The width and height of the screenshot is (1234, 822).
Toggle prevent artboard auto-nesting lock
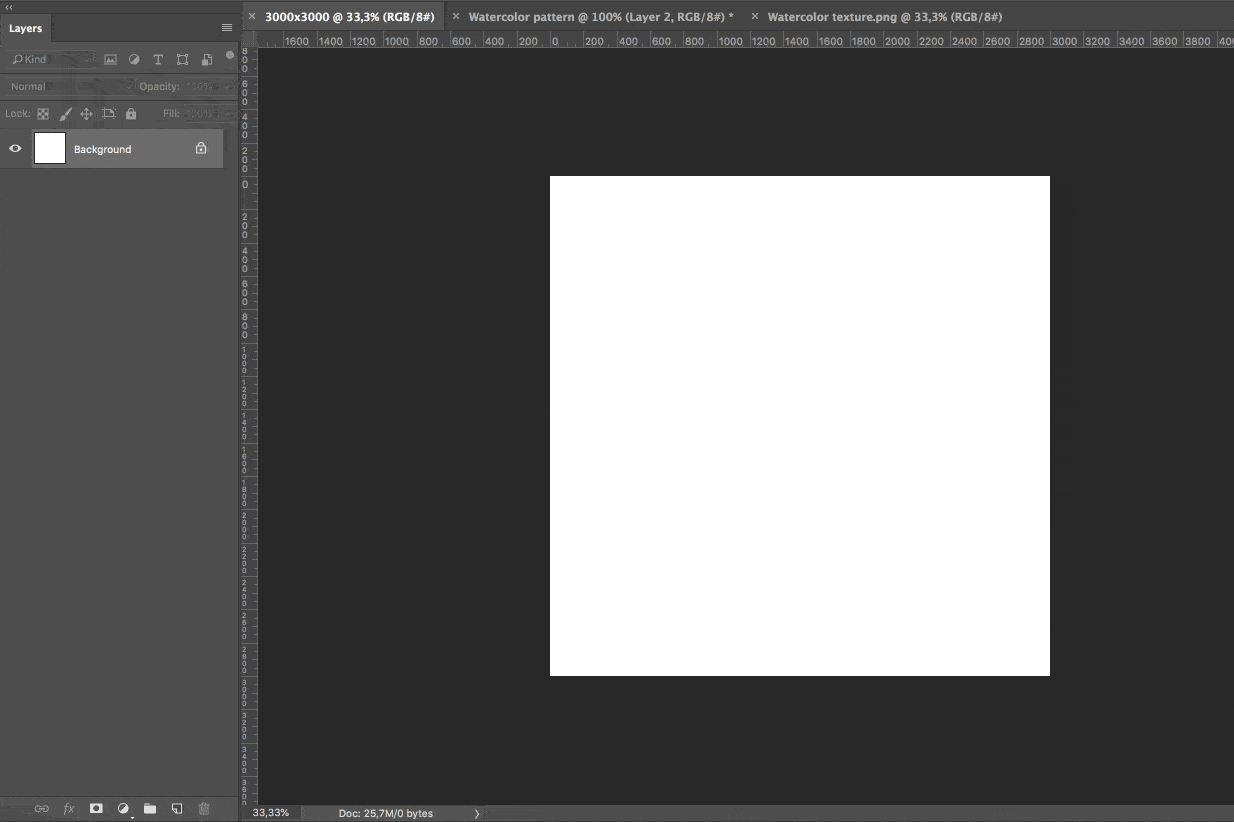point(109,114)
